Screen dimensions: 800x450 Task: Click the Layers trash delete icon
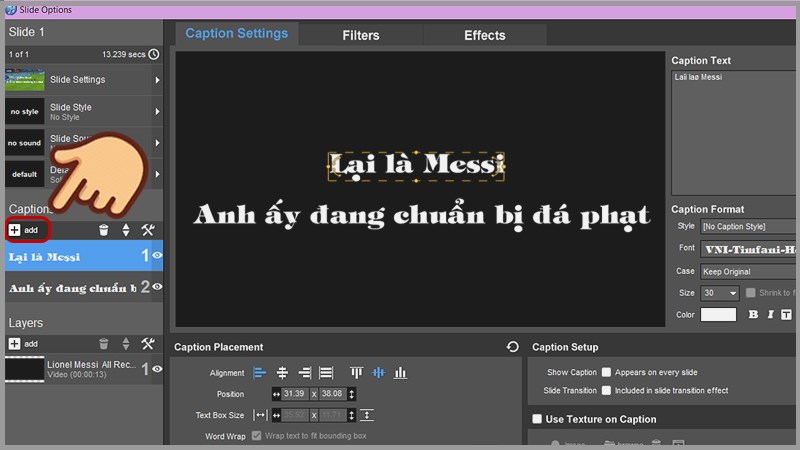click(104, 344)
